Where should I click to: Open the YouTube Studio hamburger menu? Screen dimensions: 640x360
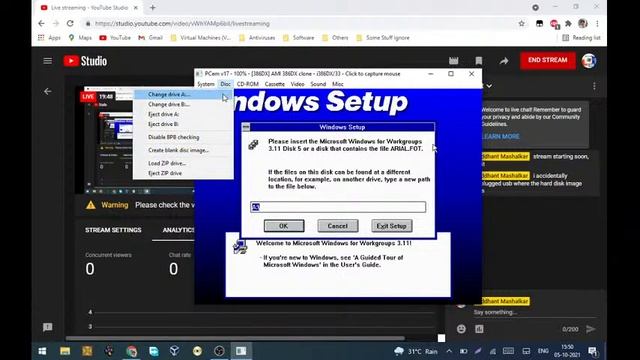48,61
